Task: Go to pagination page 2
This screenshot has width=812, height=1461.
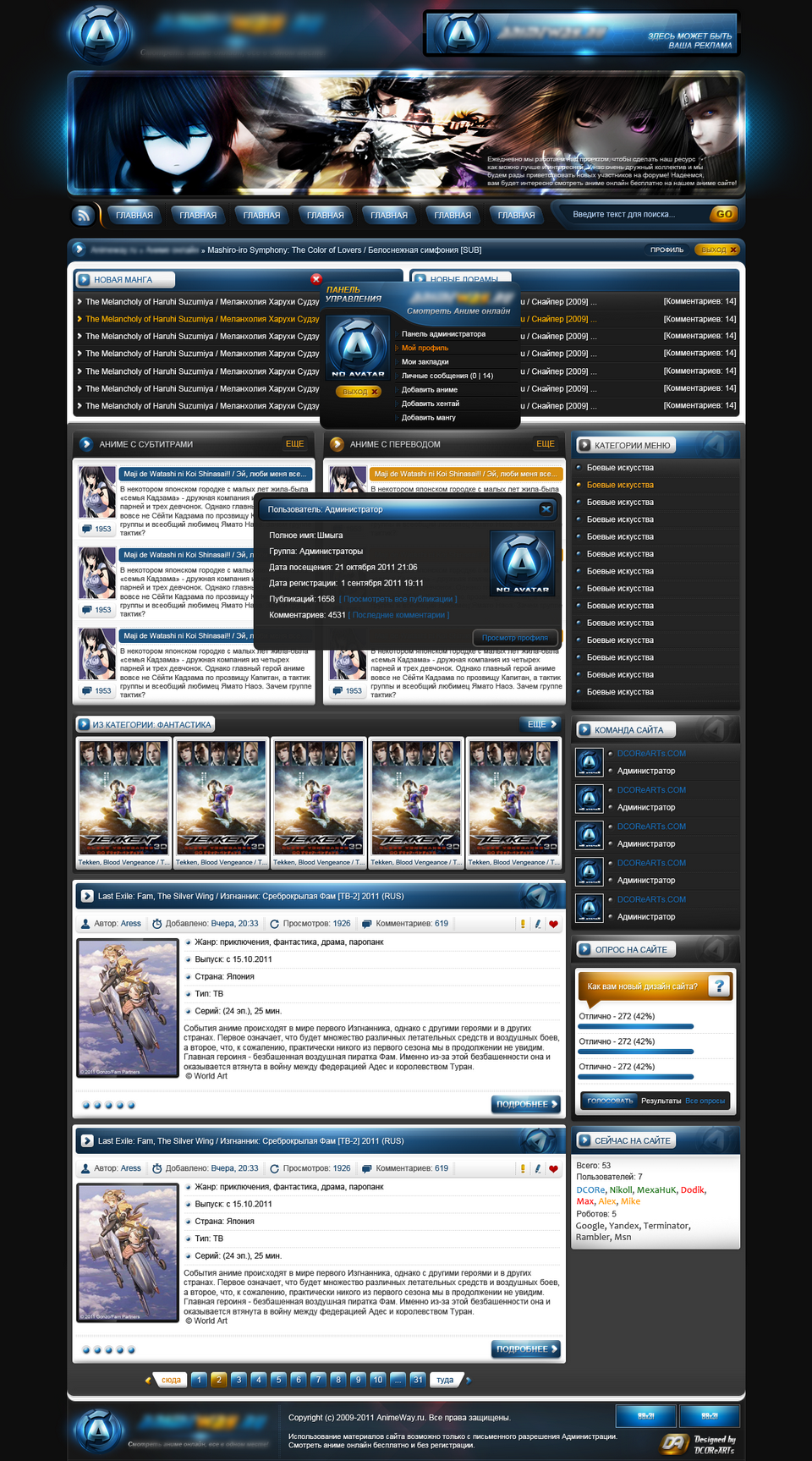Action: click(218, 1380)
